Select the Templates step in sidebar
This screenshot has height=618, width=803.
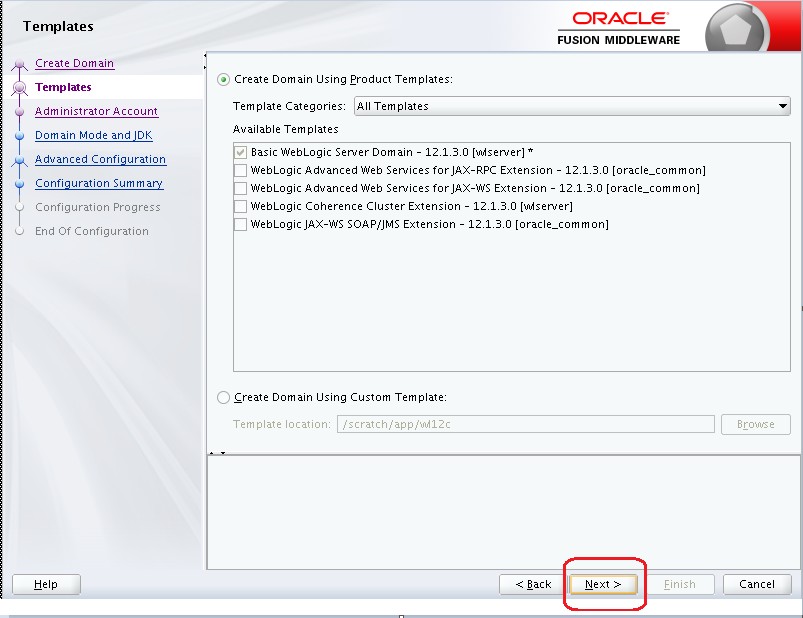point(63,87)
